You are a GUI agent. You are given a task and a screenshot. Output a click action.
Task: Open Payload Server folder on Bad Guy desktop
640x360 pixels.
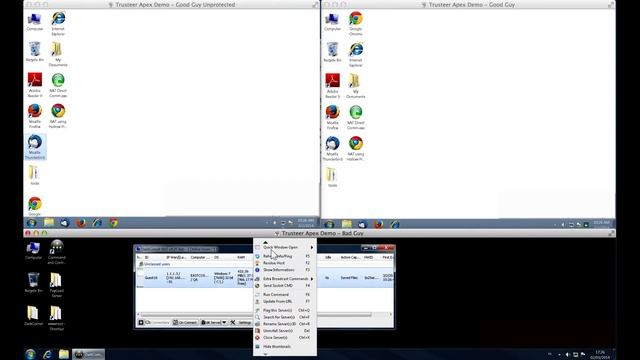tap(56, 284)
